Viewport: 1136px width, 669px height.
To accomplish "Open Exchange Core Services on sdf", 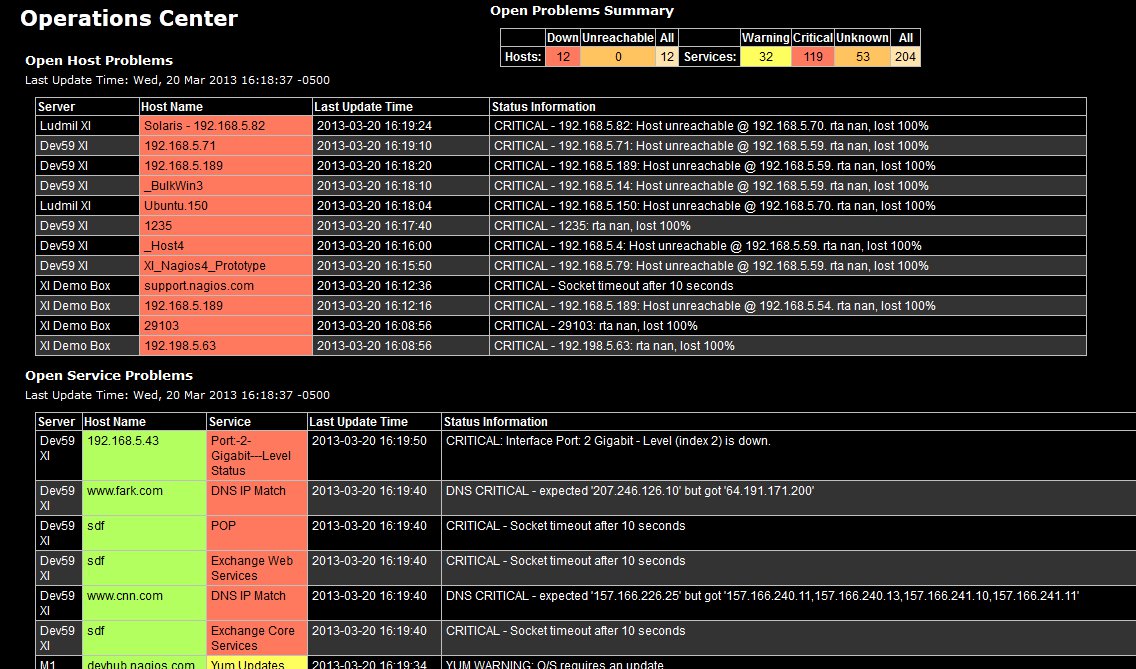I will click(x=253, y=638).
